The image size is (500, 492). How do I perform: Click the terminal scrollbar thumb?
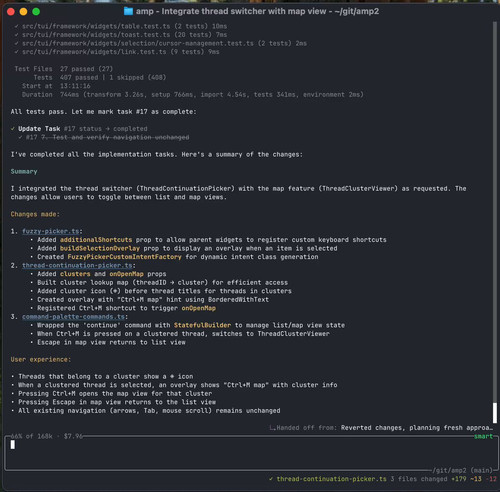[x=495, y=413]
